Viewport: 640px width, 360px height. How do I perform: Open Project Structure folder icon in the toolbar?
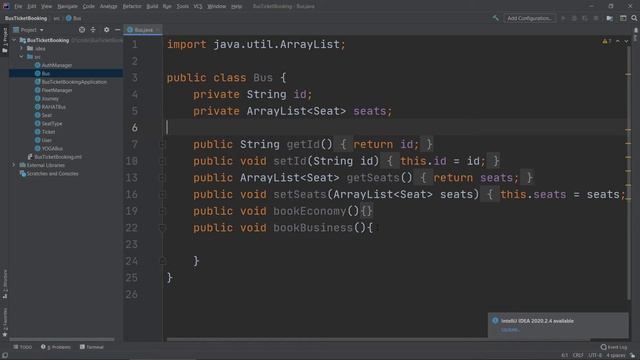tap(609, 18)
